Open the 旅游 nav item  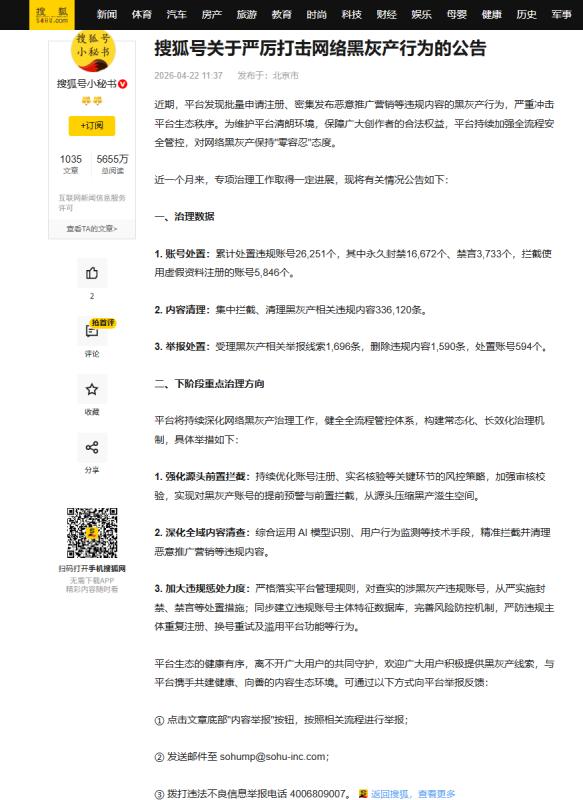point(246,15)
